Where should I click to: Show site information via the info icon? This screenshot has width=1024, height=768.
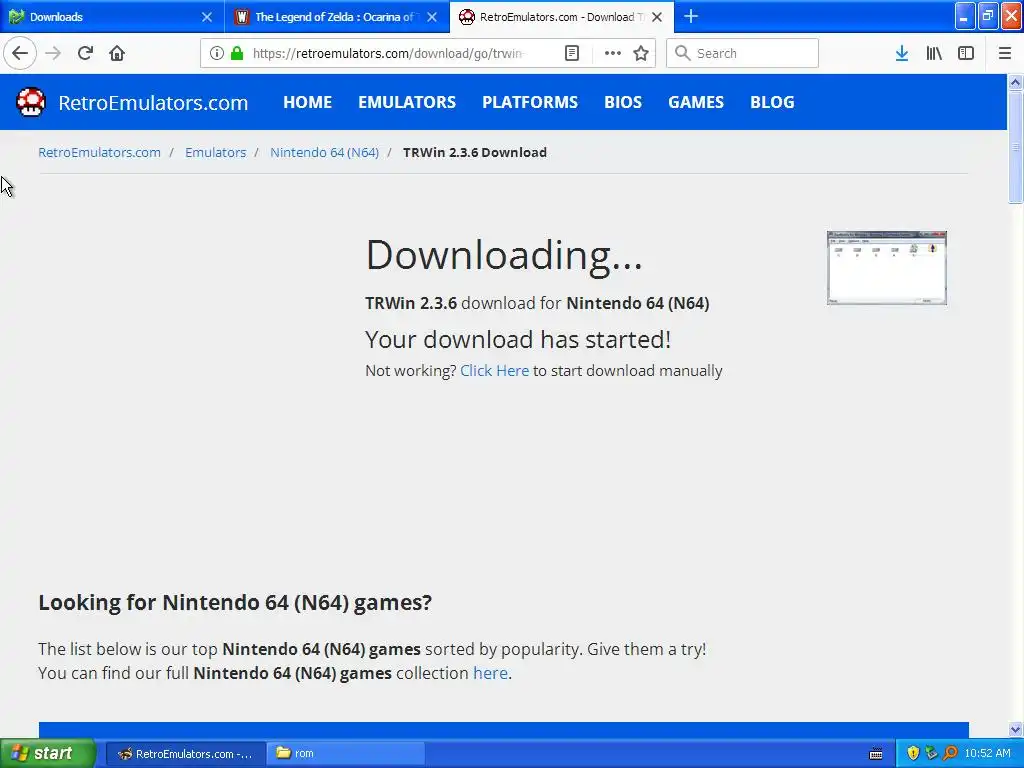217,54
